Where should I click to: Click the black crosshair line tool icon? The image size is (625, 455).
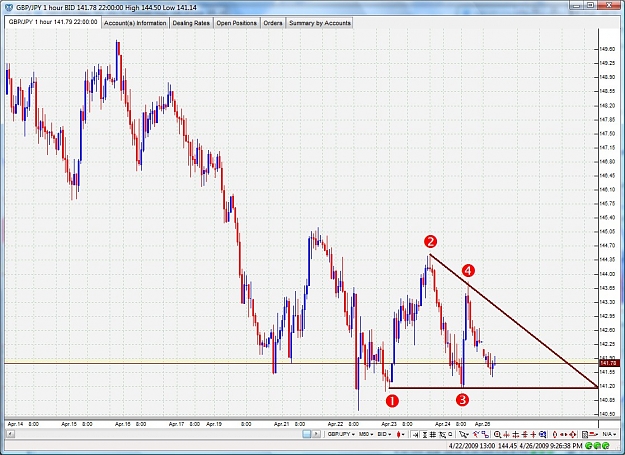[x=516, y=434]
